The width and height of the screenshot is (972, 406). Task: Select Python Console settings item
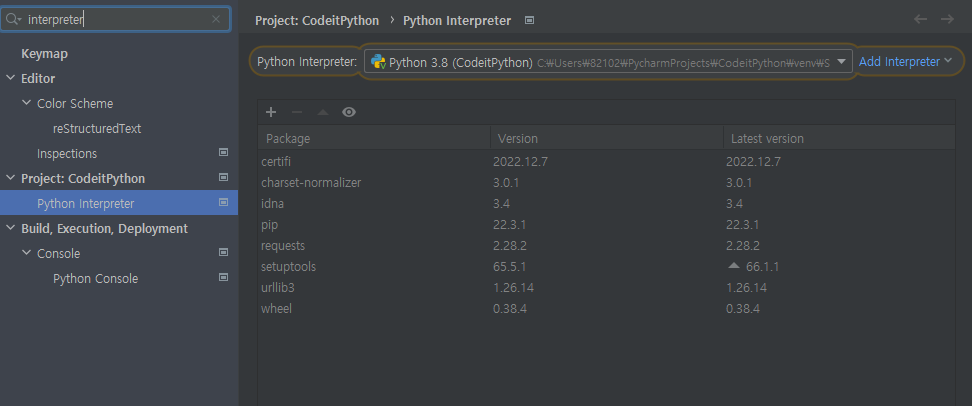click(x=95, y=278)
